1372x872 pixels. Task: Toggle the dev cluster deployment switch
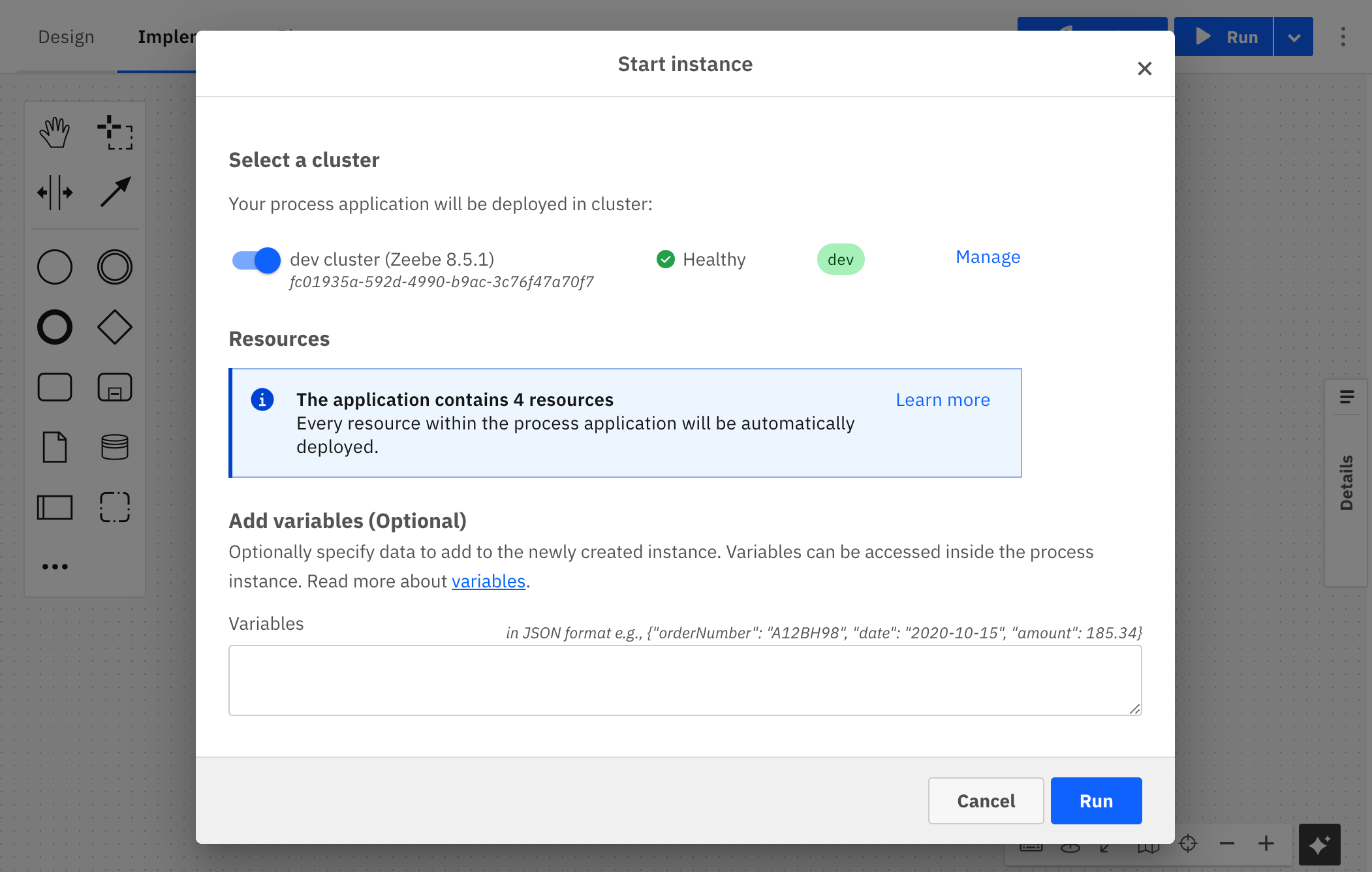click(255, 260)
